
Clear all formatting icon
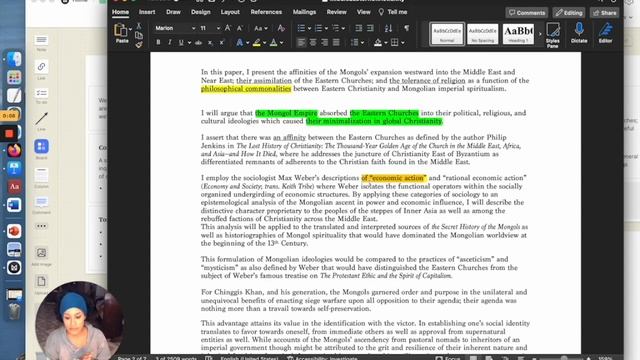point(281,28)
